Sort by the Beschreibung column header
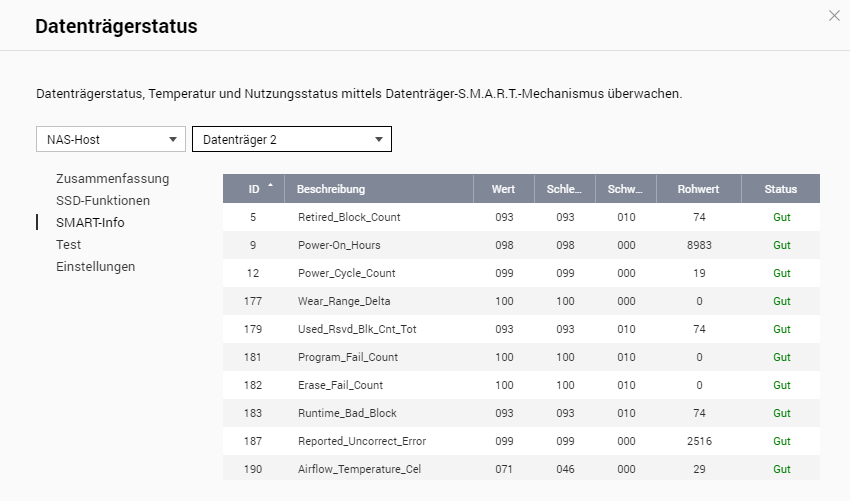850x501 pixels. pyautogui.click(x=379, y=189)
